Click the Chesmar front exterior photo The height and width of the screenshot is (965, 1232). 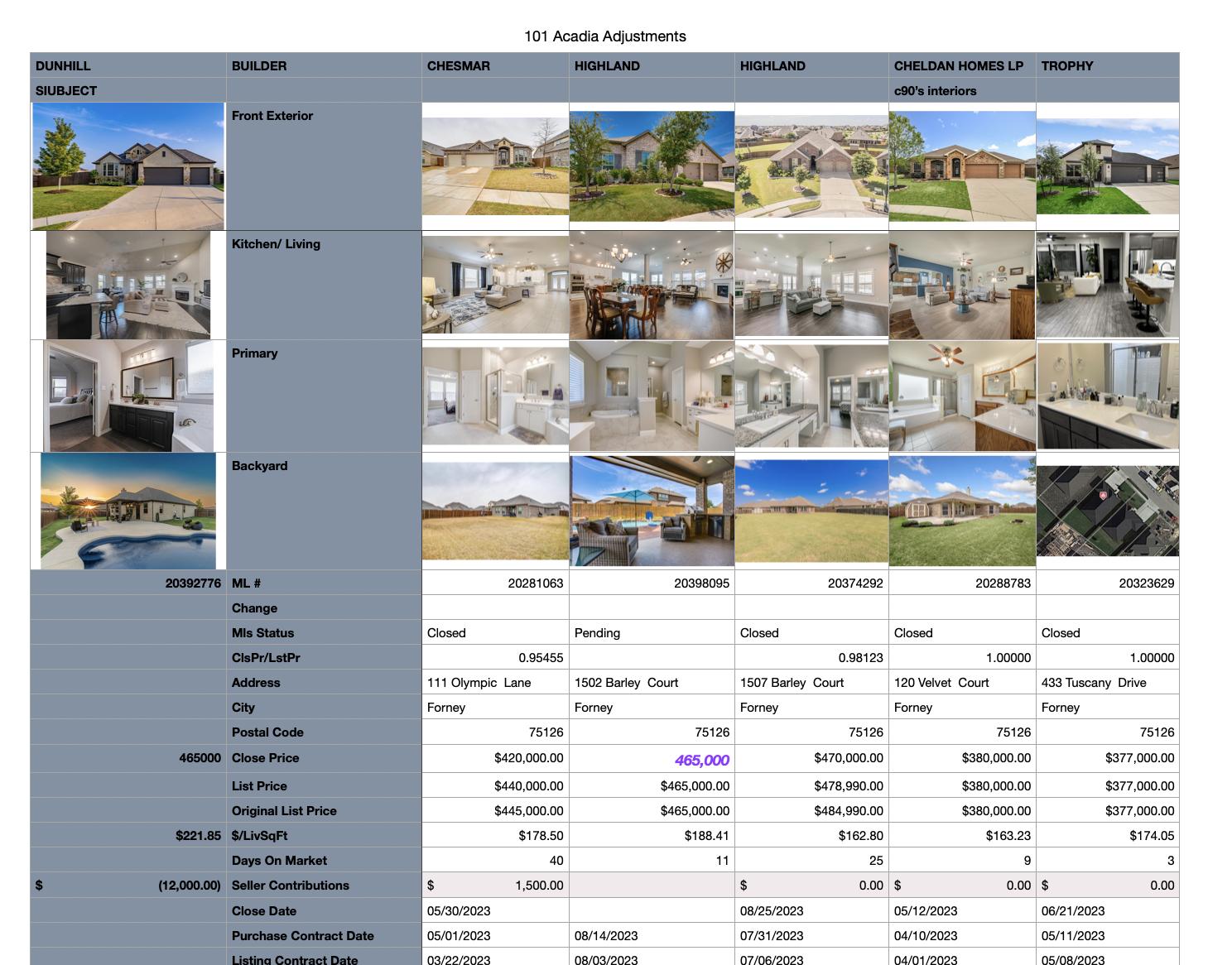[x=495, y=166]
